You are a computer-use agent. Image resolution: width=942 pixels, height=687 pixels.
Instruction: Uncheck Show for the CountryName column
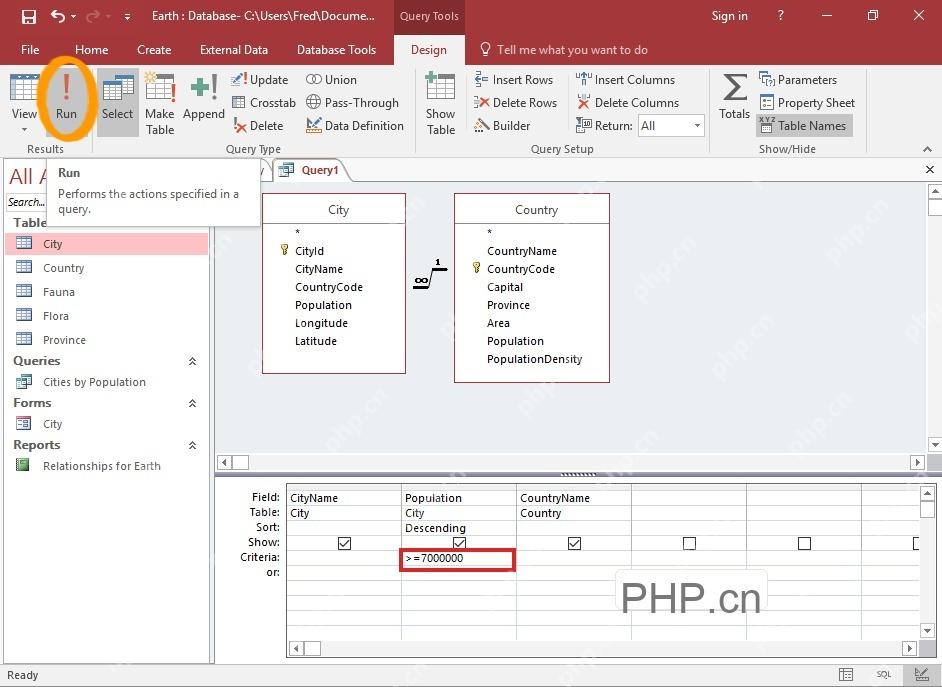tap(574, 543)
